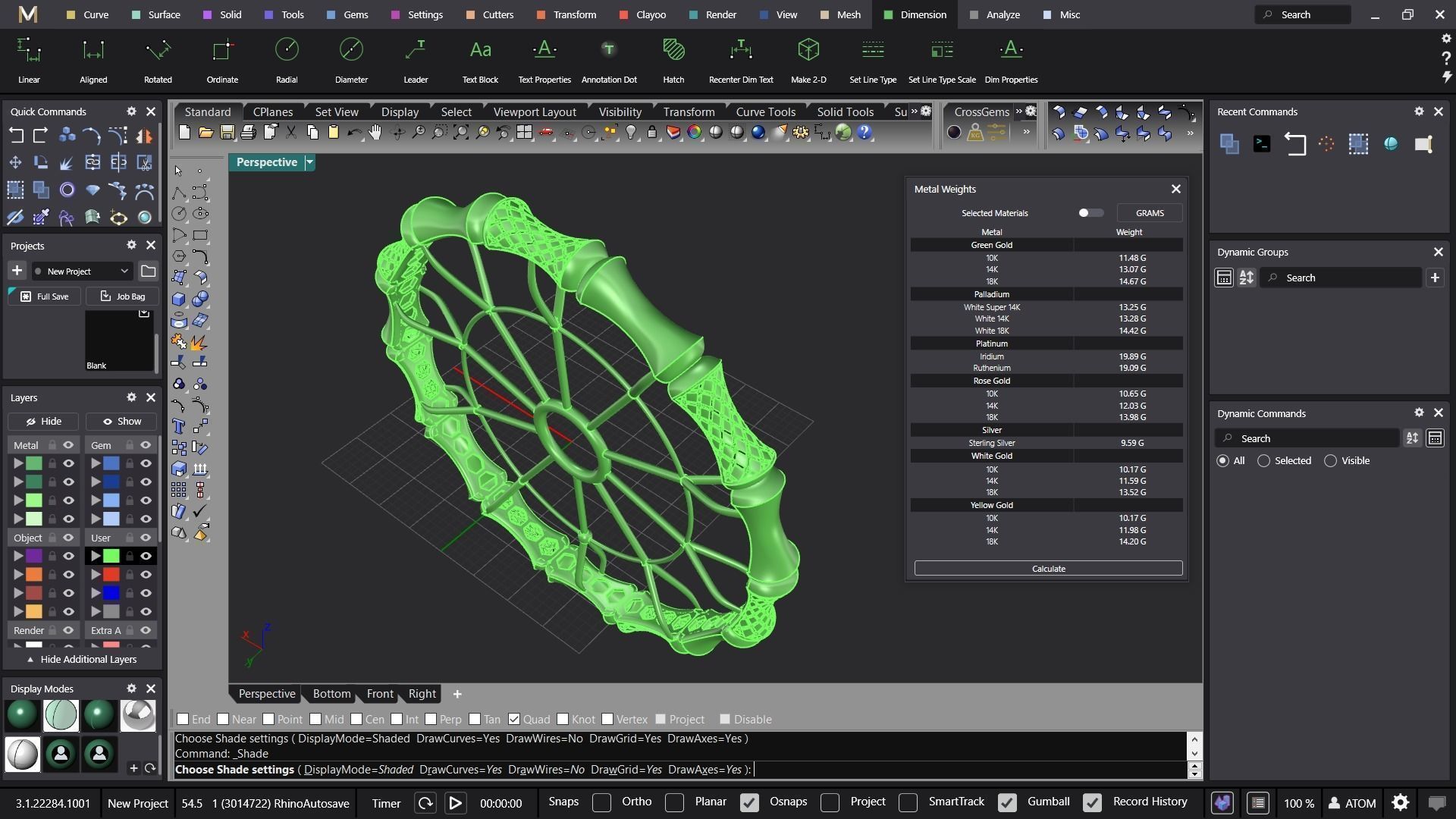
Task: Open the Render menu tab
Action: 713,14
